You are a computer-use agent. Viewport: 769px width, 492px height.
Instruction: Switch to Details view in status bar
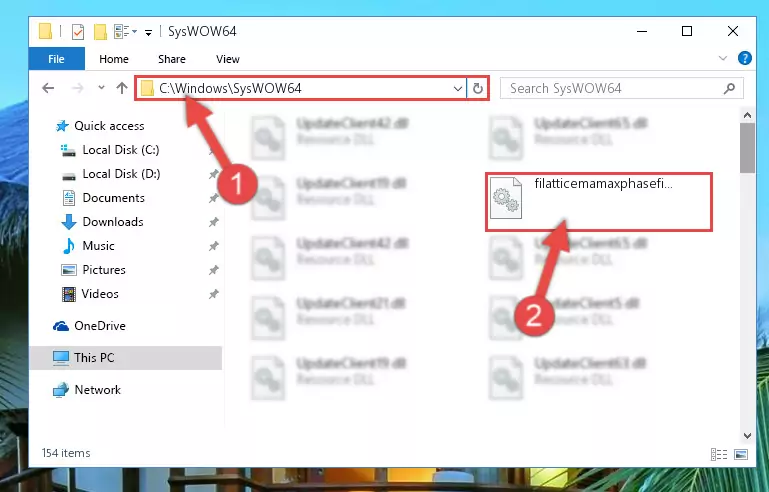pyautogui.click(x=719, y=454)
